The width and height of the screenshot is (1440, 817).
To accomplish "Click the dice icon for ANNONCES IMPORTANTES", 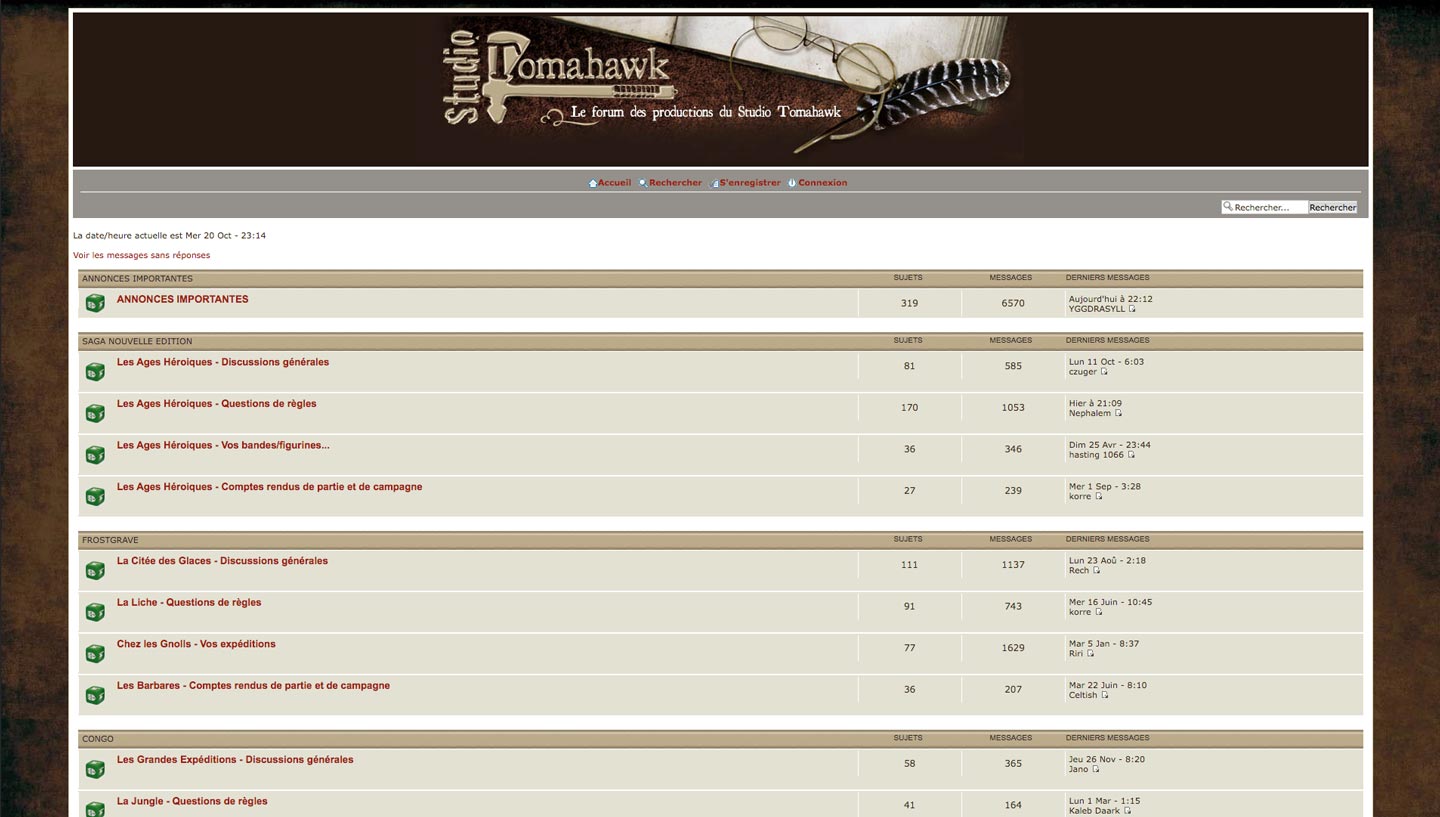I will 95,303.
